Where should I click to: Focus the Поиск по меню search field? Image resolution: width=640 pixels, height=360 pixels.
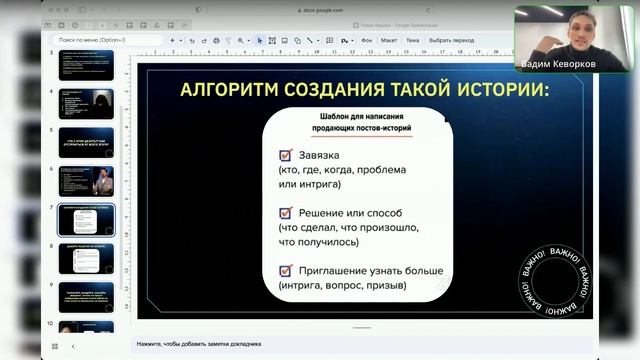click(x=108, y=40)
